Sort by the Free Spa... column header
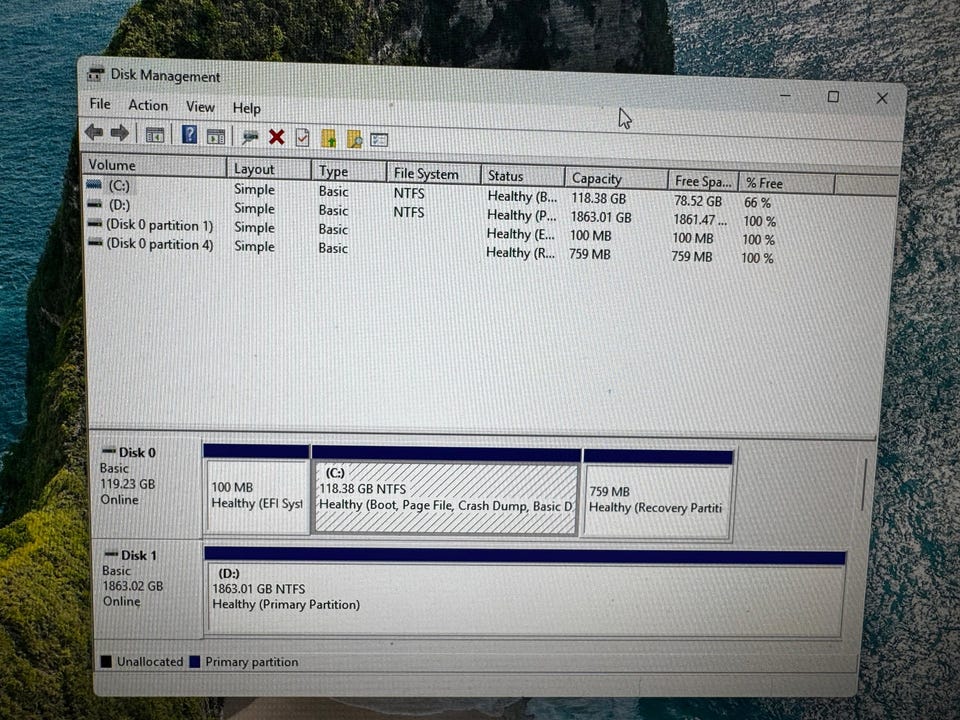 (703, 181)
